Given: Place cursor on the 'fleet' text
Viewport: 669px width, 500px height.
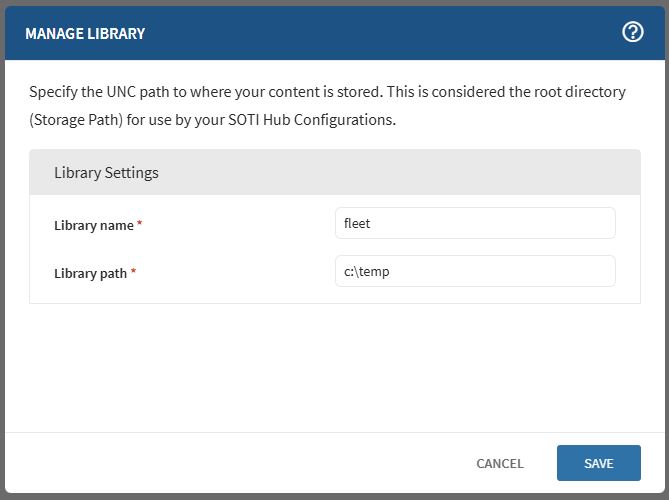Looking at the screenshot, I should point(357,224).
